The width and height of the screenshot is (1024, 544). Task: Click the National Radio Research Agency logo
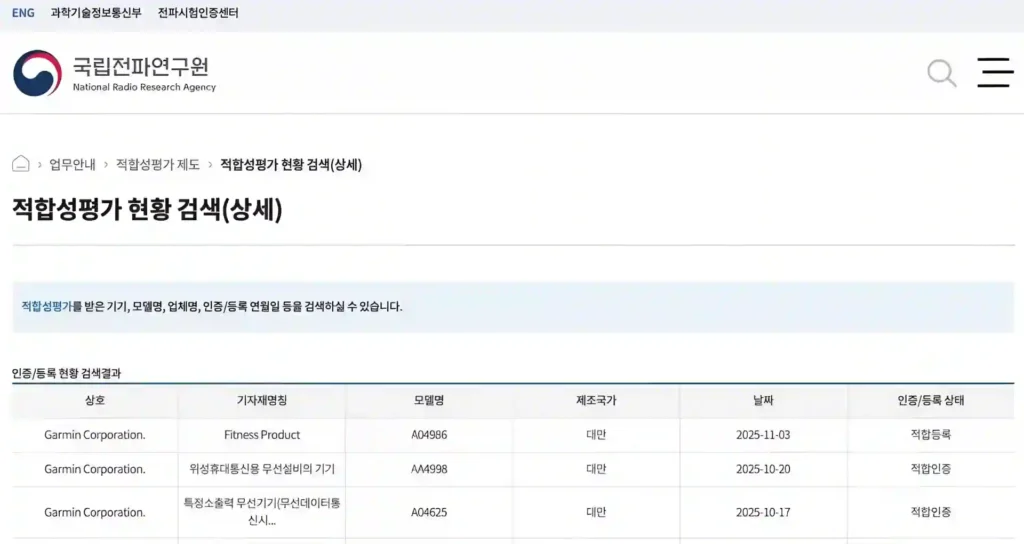[114, 73]
